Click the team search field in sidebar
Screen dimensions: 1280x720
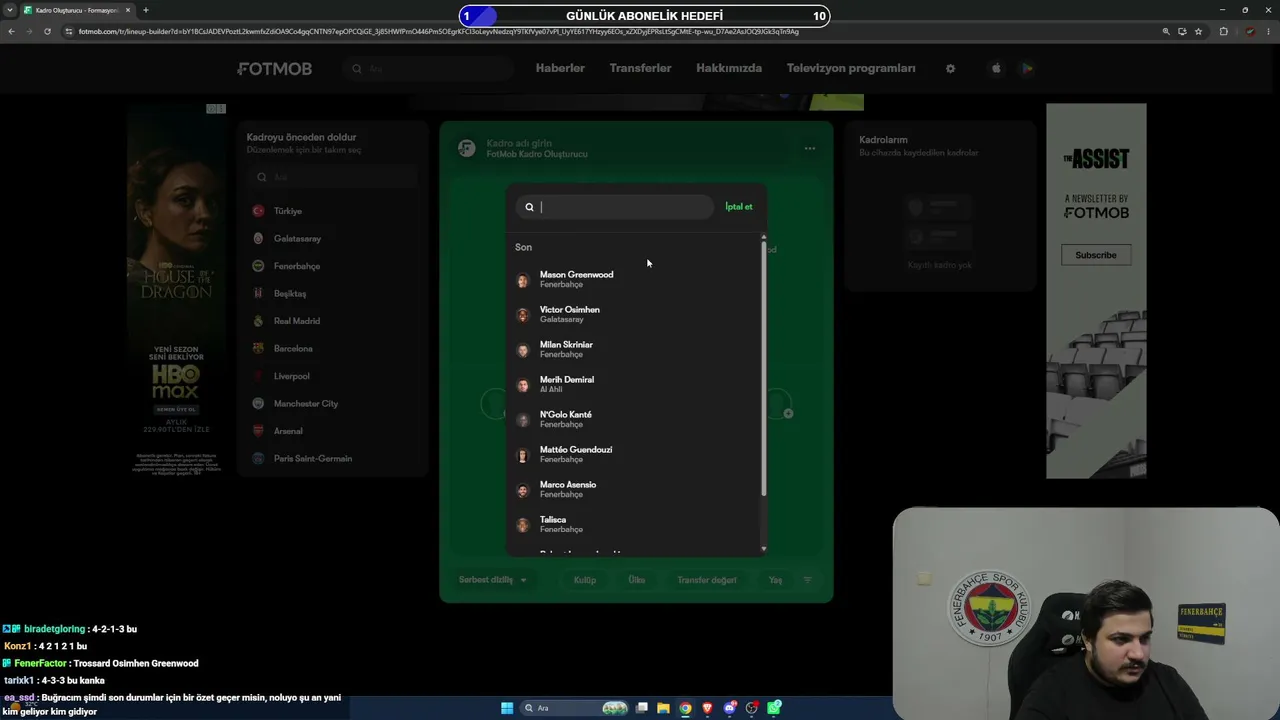(332, 177)
